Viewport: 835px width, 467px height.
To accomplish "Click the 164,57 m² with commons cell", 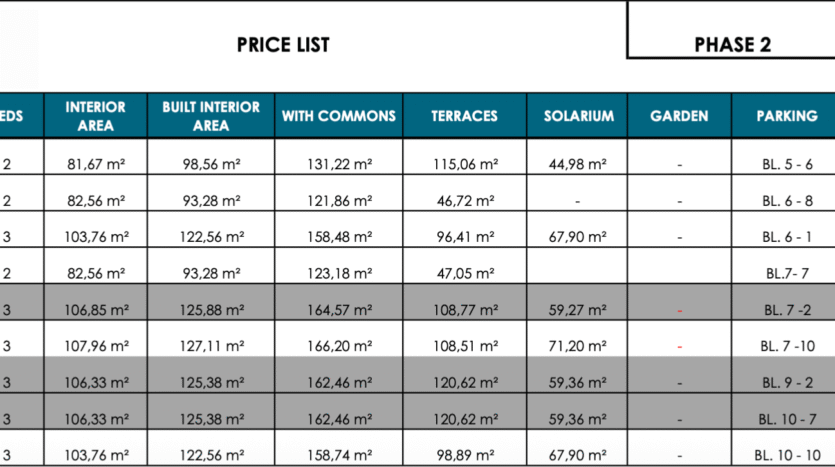I will click(x=339, y=302).
